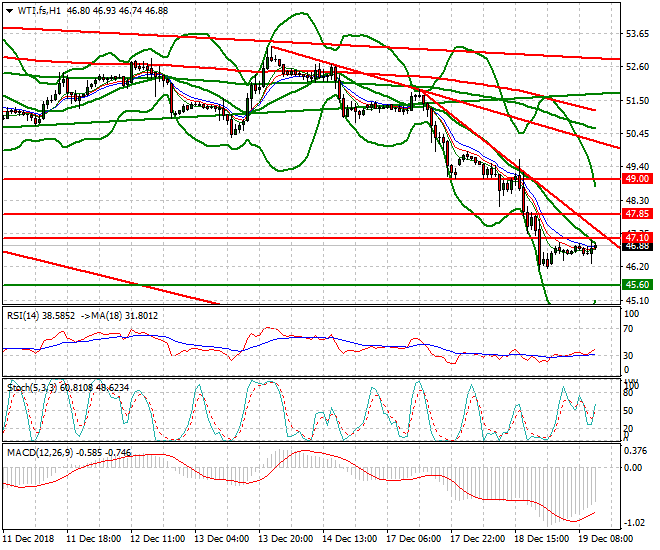Click the 46.20 price scale value
Image resolution: width=660 pixels, height=550 pixels.
[638, 266]
